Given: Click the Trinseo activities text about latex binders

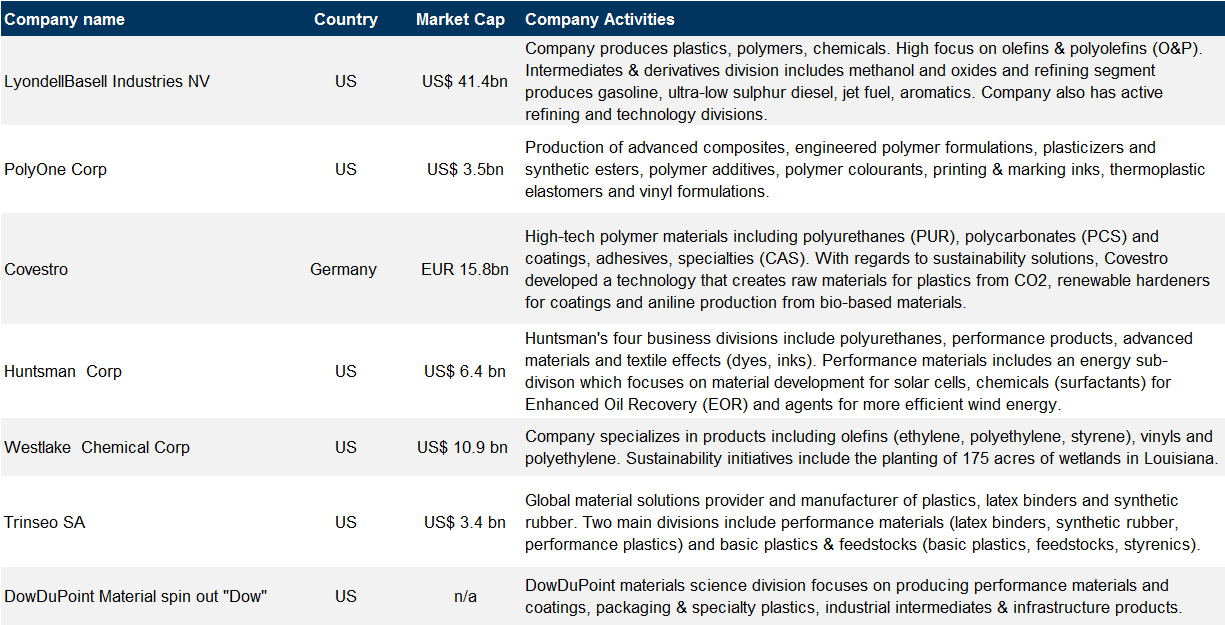Looking at the screenshot, I should pos(862,522).
